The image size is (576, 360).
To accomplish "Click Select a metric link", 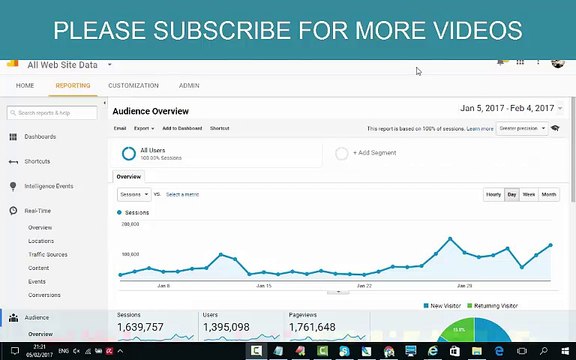I will coord(183,194).
